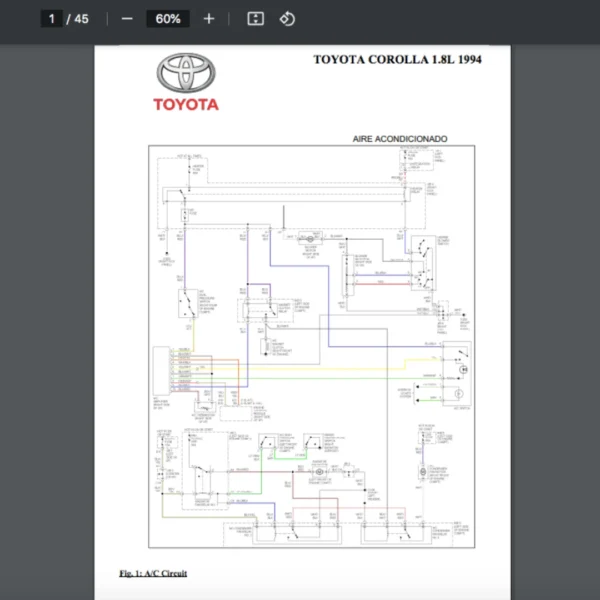Click the dark gray area right of the page
The width and height of the screenshot is (600, 600).
555,300
